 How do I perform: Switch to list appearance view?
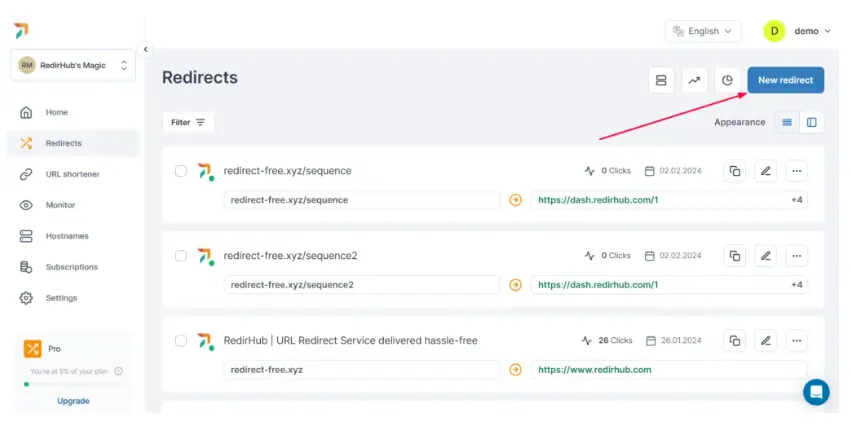click(x=787, y=123)
